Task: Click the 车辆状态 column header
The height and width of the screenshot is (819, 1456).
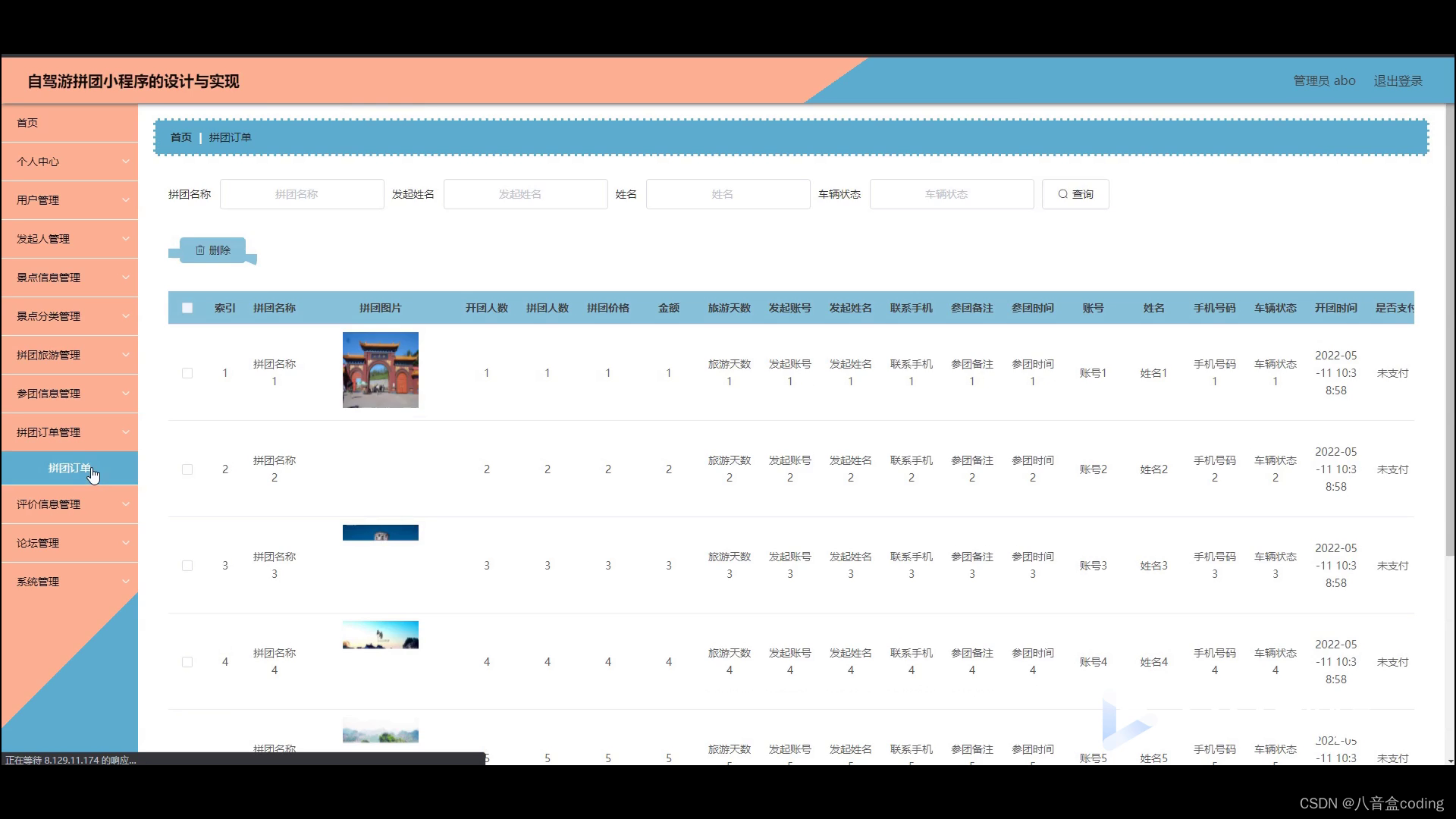Action: 1276,308
